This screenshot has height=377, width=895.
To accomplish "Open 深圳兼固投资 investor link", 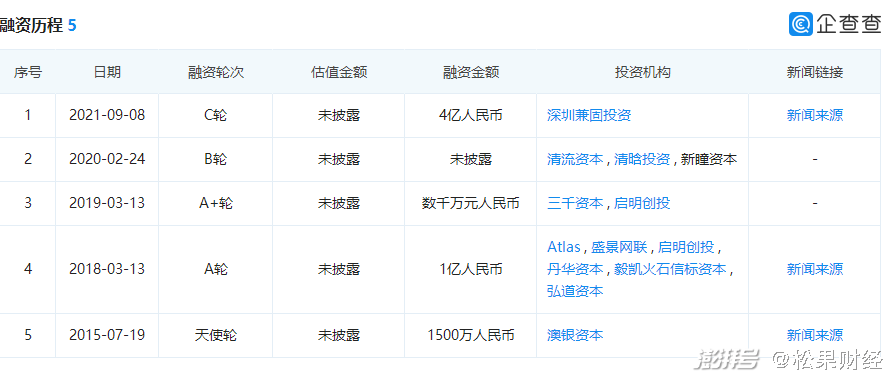I will 589,115.
